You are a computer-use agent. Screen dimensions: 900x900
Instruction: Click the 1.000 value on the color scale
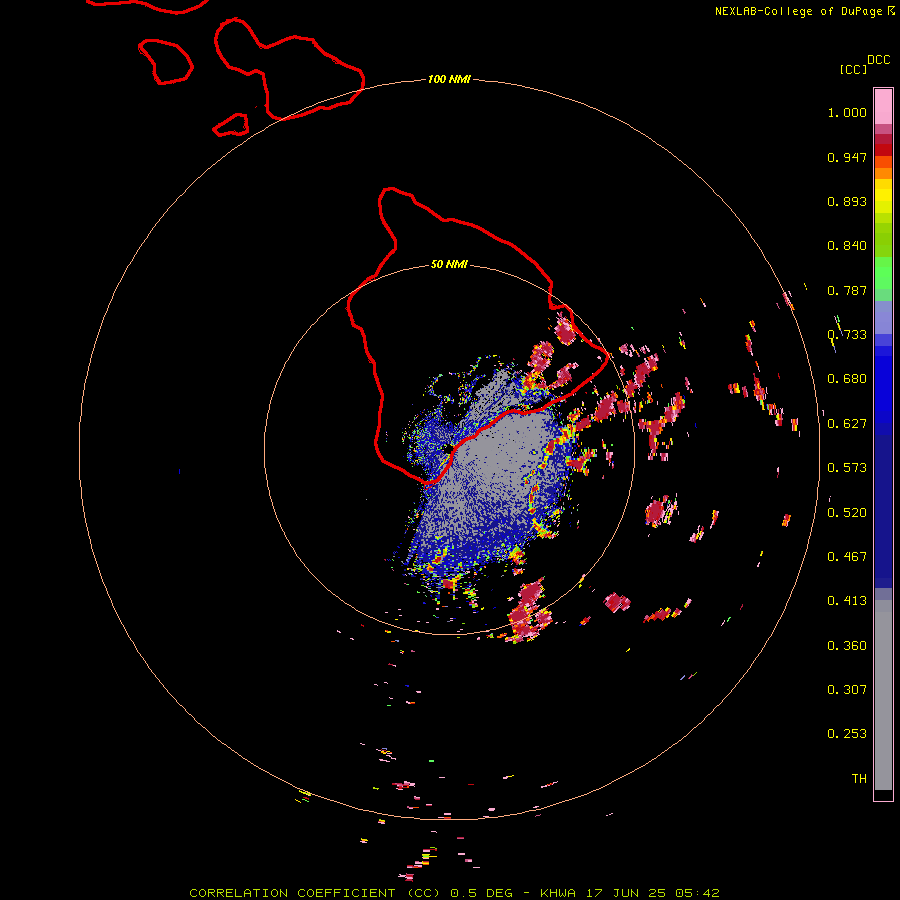tap(847, 112)
